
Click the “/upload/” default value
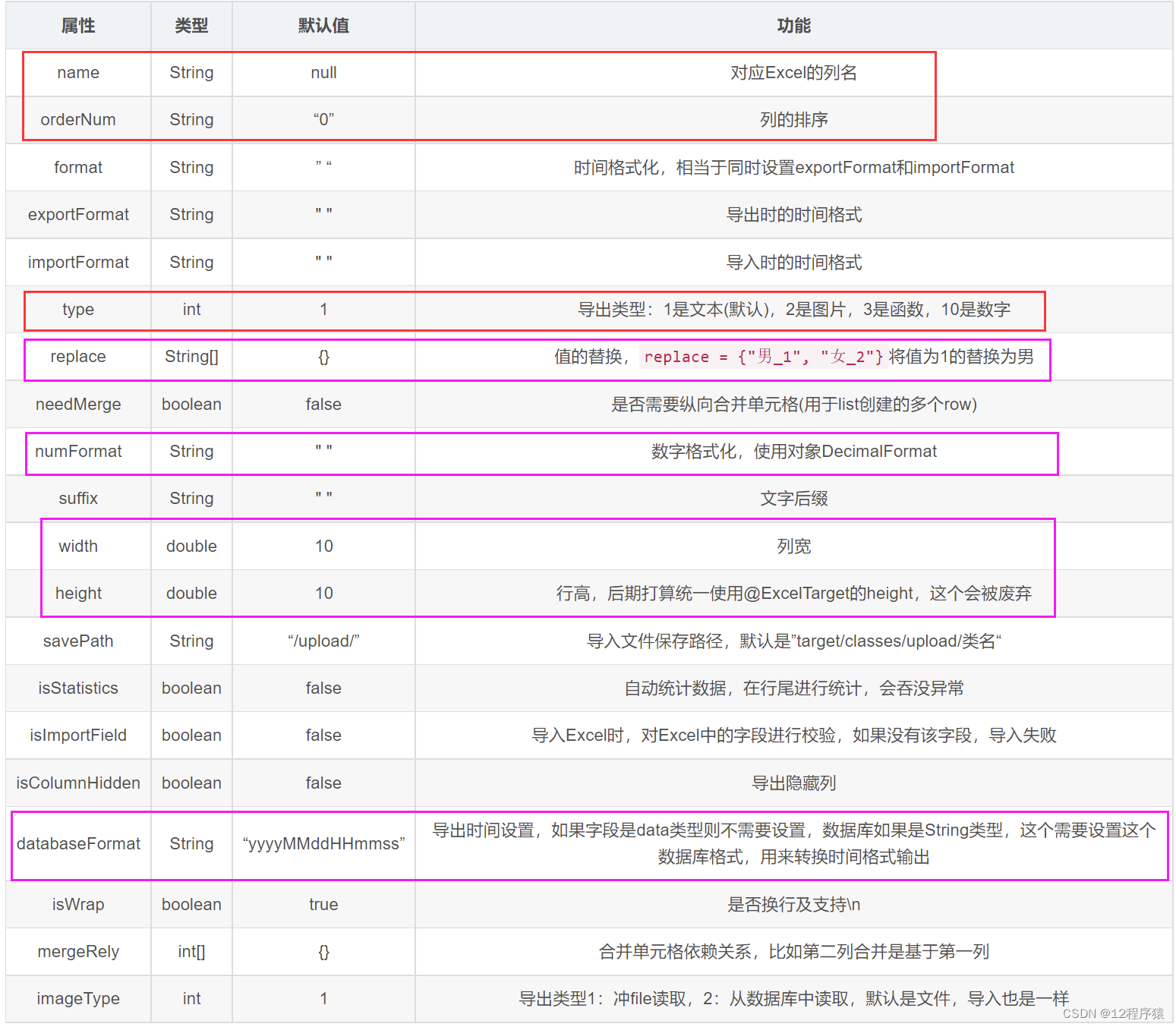pyautogui.click(x=323, y=641)
